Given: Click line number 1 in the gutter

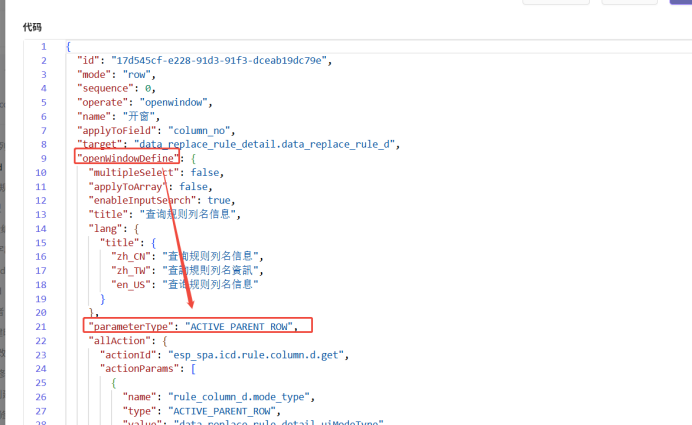Looking at the screenshot, I should click(x=43, y=46).
